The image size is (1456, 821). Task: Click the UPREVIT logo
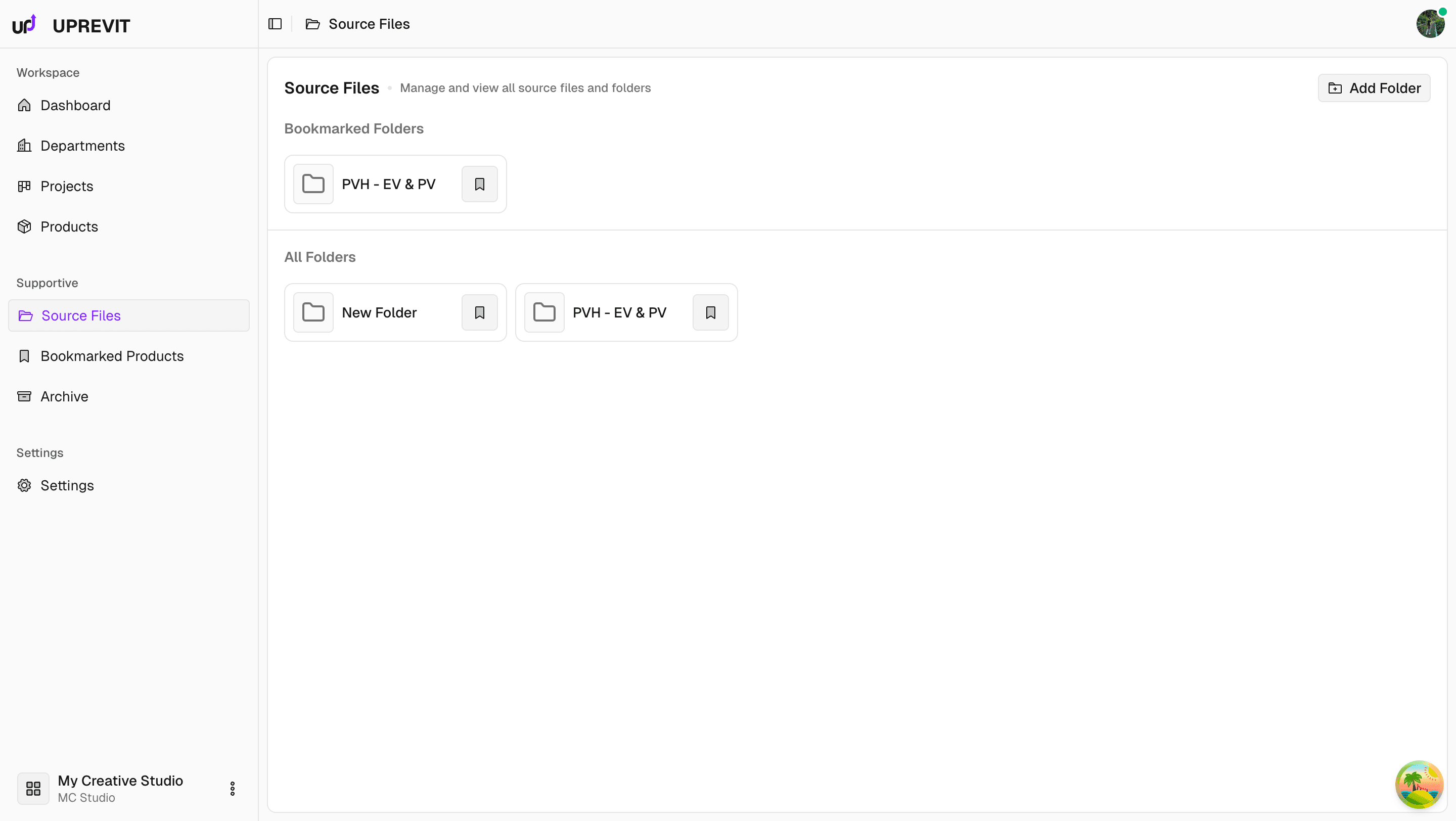71,24
